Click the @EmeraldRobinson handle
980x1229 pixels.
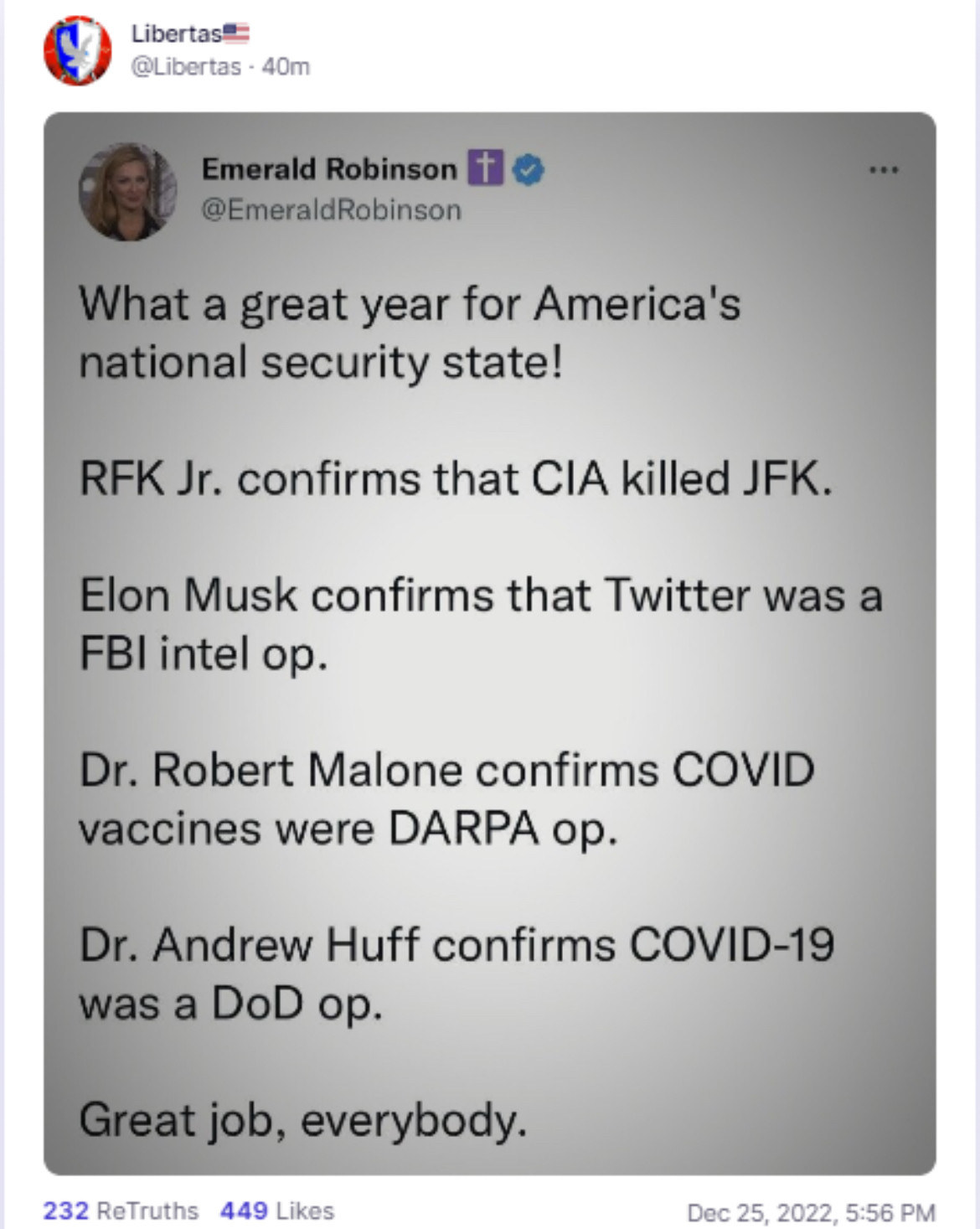332,209
